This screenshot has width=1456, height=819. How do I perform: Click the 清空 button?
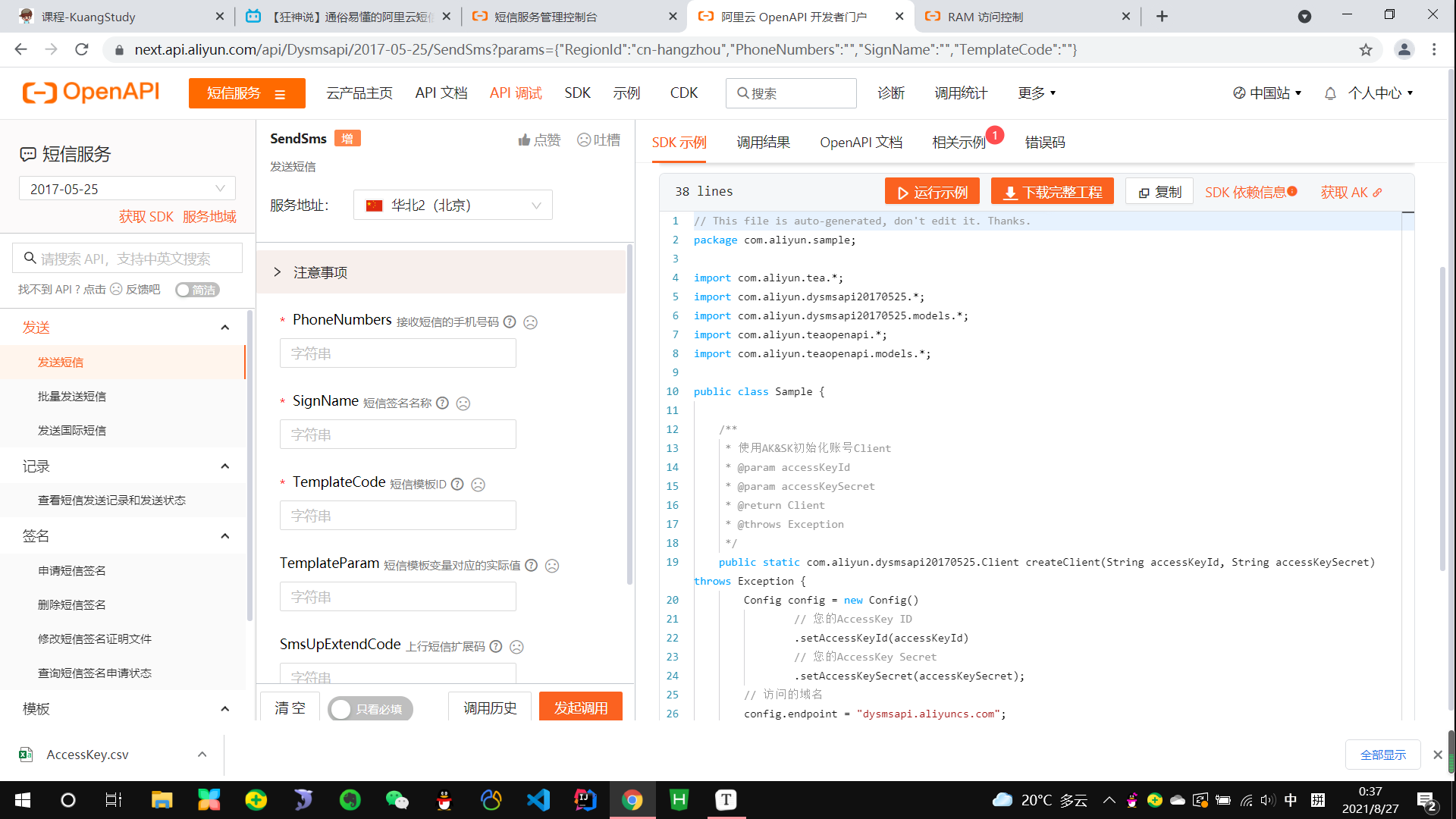290,708
